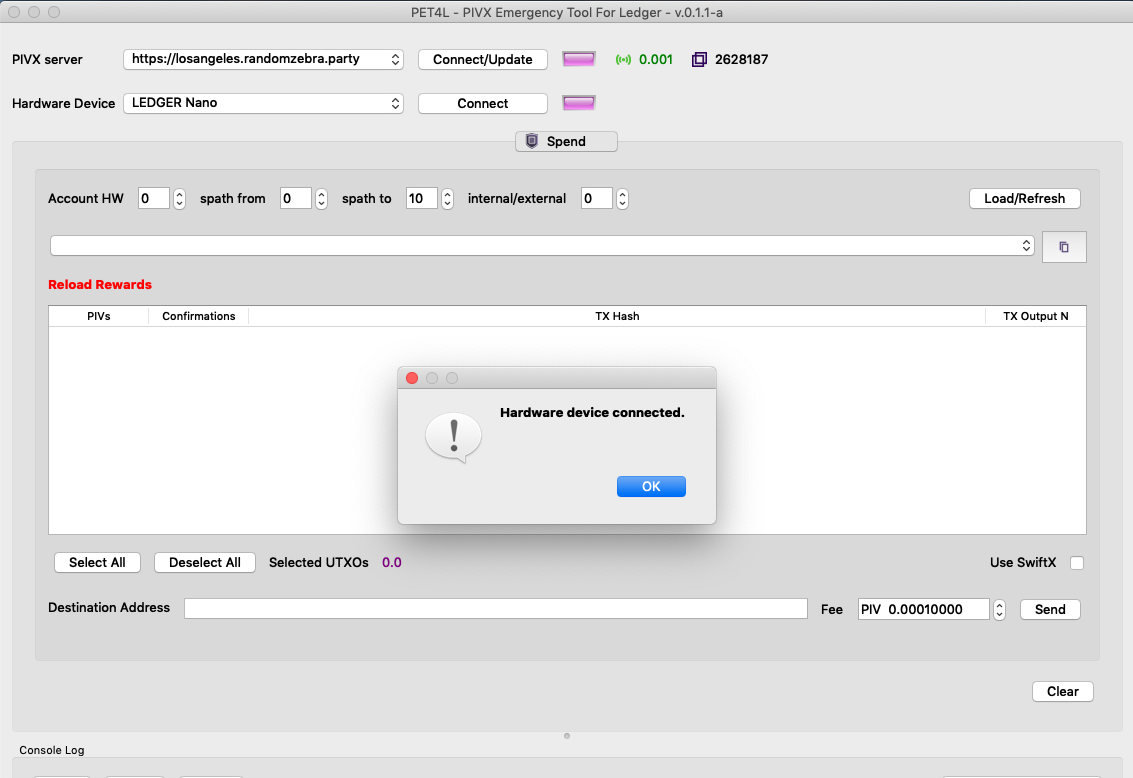This screenshot has width=1133, height=778.
Task: Expand the empty address selection combo box
Action: tap(542, 246)
